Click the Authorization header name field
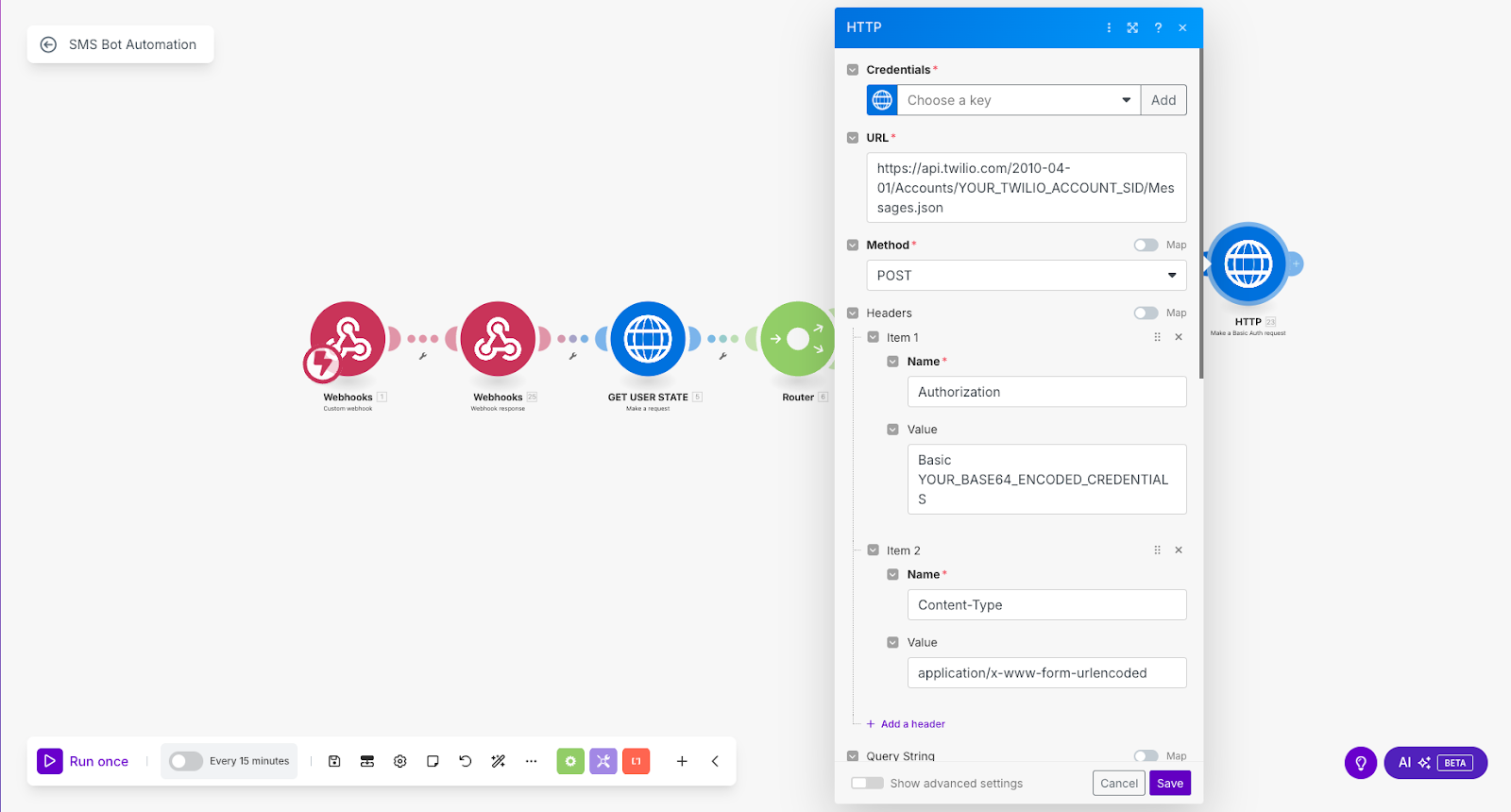The image size is (1511, 812). (1046, 392)
